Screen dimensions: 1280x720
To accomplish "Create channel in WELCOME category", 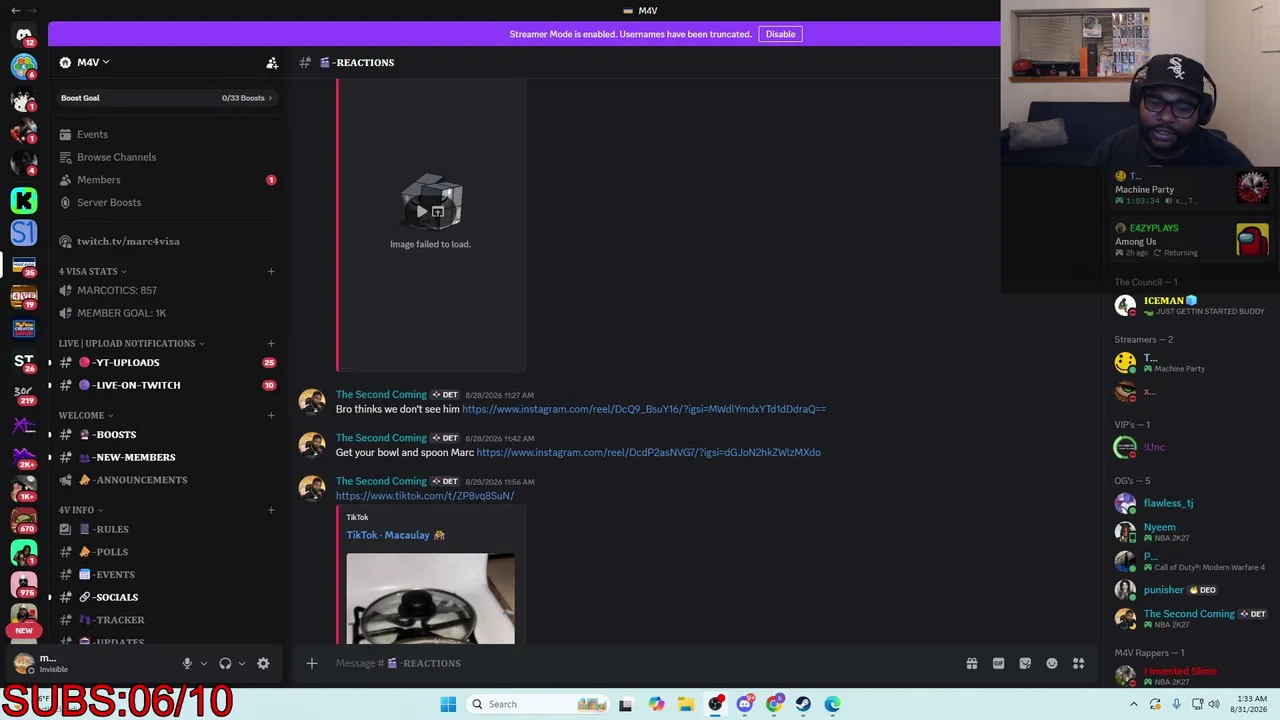I will (x=271, y=415).
